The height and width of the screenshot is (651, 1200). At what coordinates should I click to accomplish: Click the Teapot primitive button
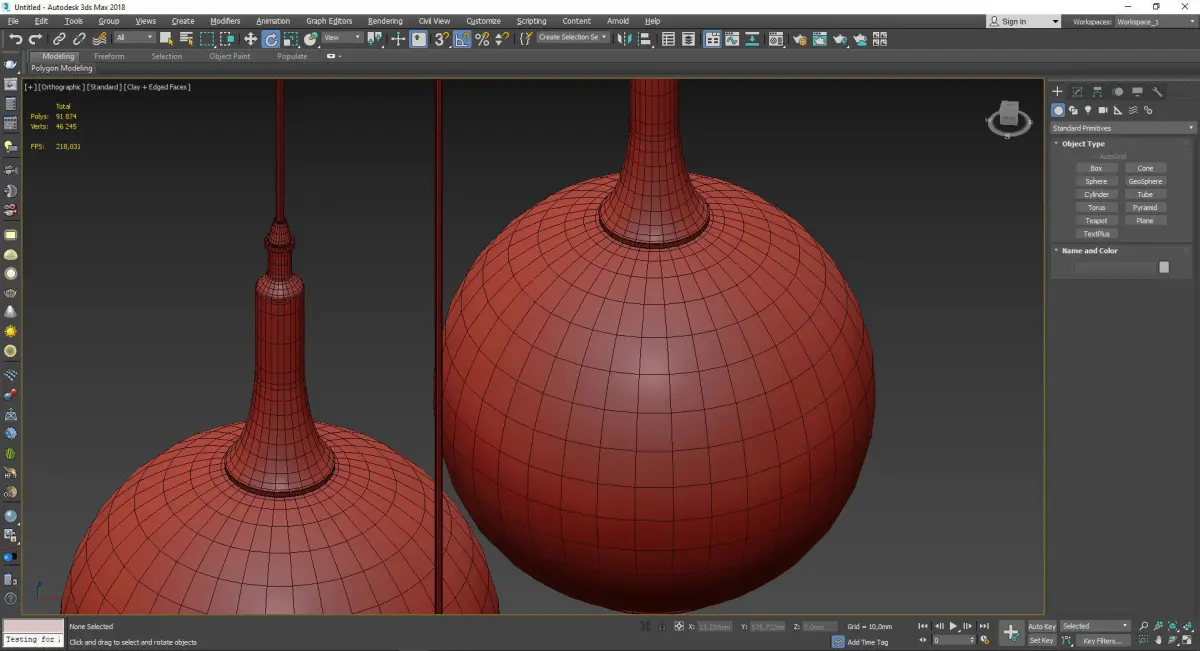click(1096, 220)
